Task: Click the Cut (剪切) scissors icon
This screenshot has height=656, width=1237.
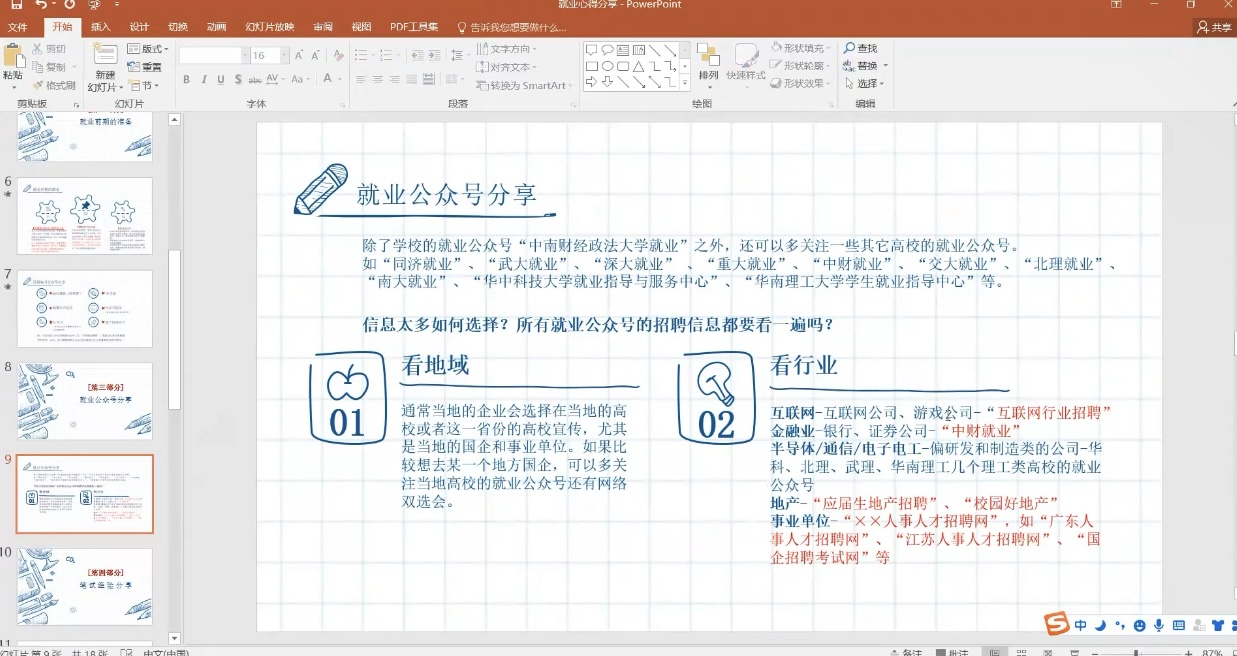Action: pyautogui.click(x=38, y=48)
